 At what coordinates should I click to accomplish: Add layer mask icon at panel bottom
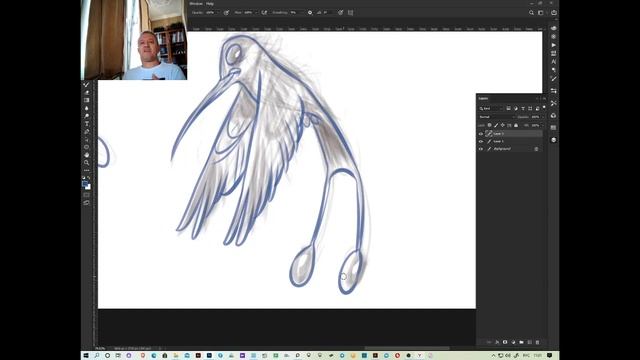pyautogui.click(x=505, y=342)
